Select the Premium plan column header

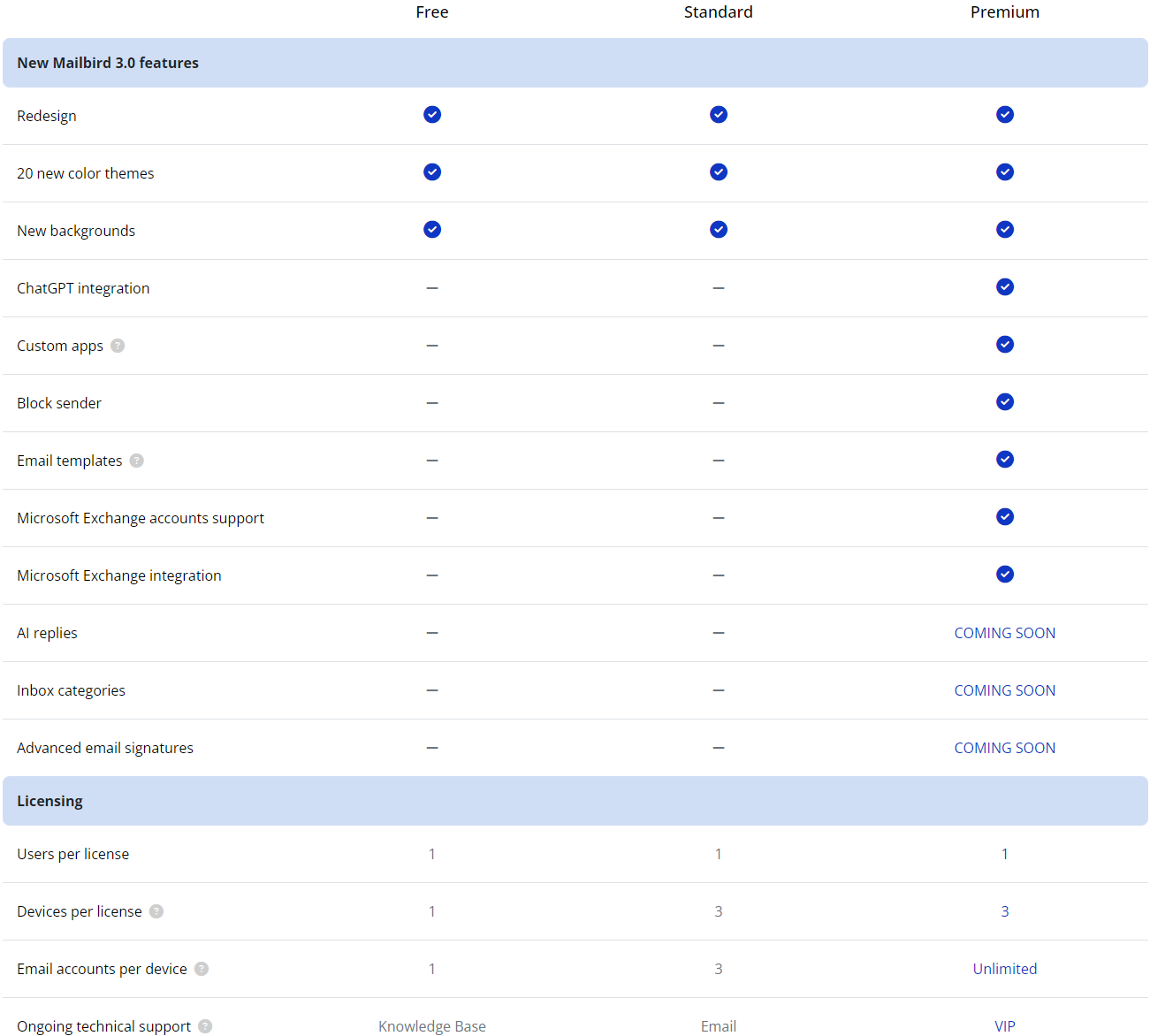pos(1005,12)
